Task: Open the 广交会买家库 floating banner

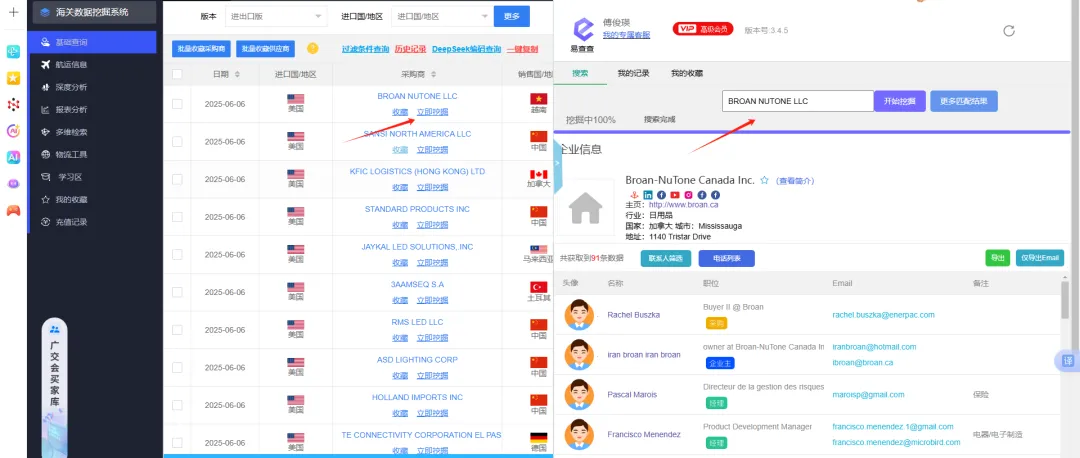Action: [54, 388]
